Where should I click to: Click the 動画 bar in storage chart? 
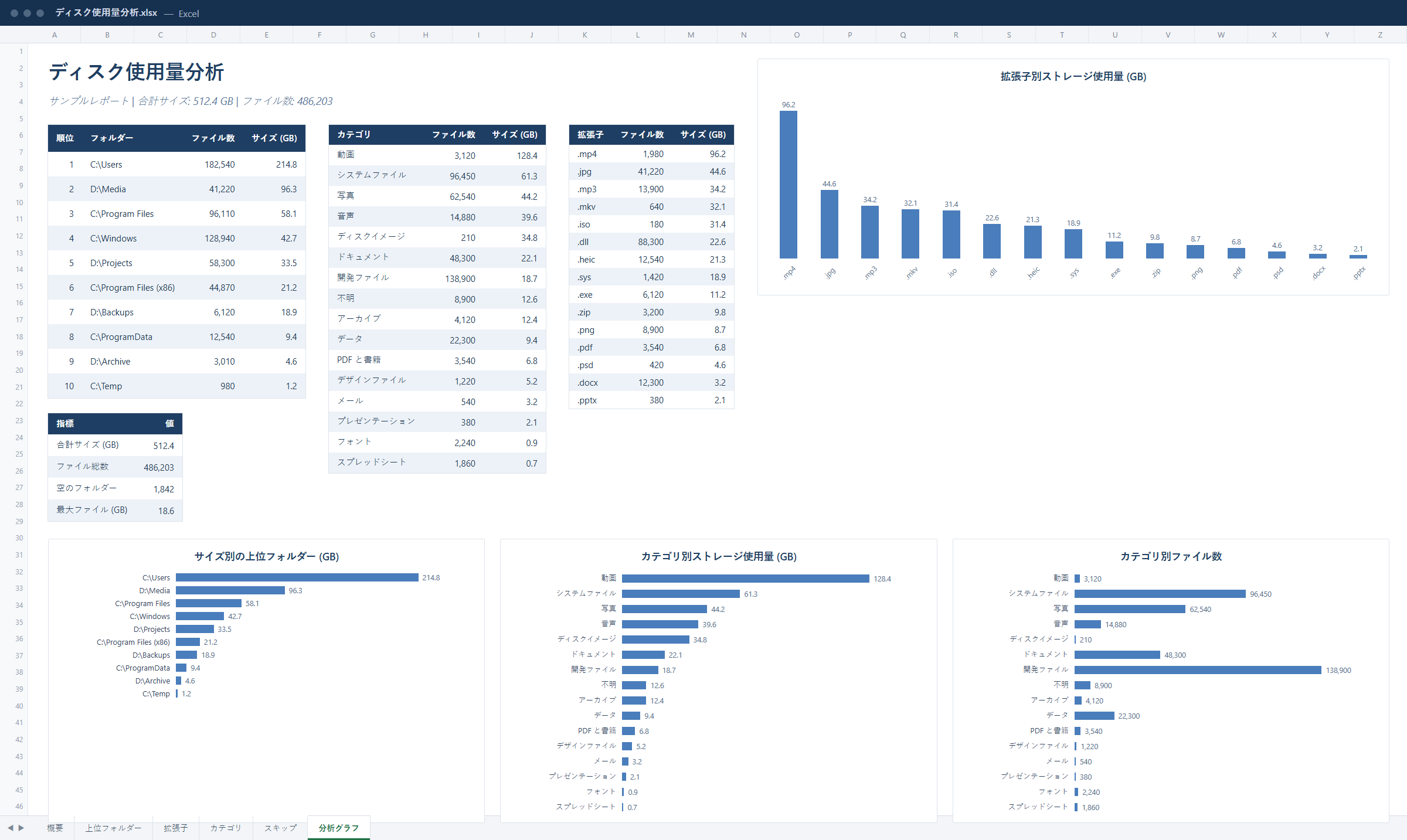tap(745, 579)
